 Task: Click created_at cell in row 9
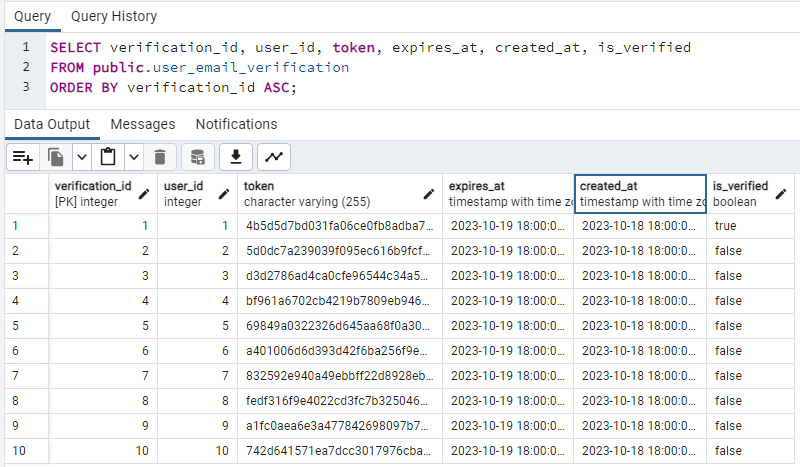click(640, 426)
